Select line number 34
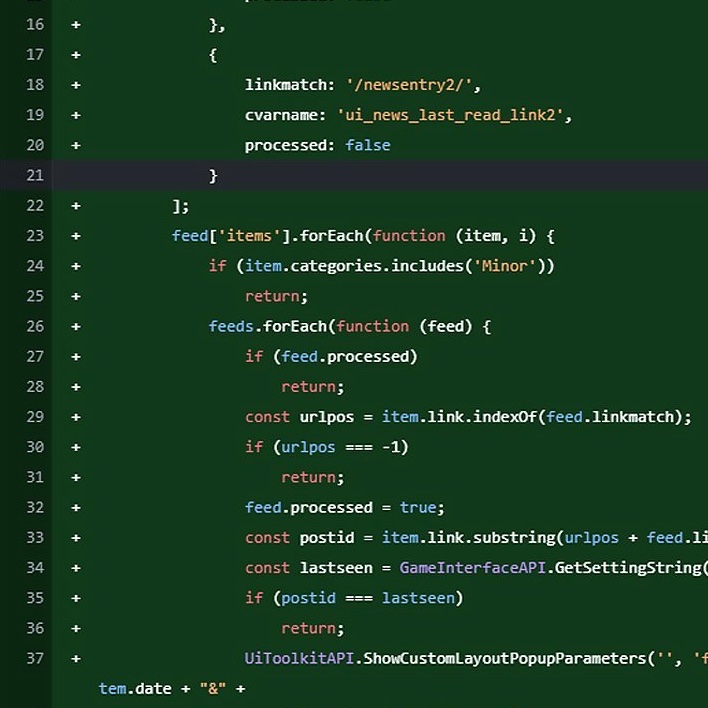 click(x=35, y=568)
